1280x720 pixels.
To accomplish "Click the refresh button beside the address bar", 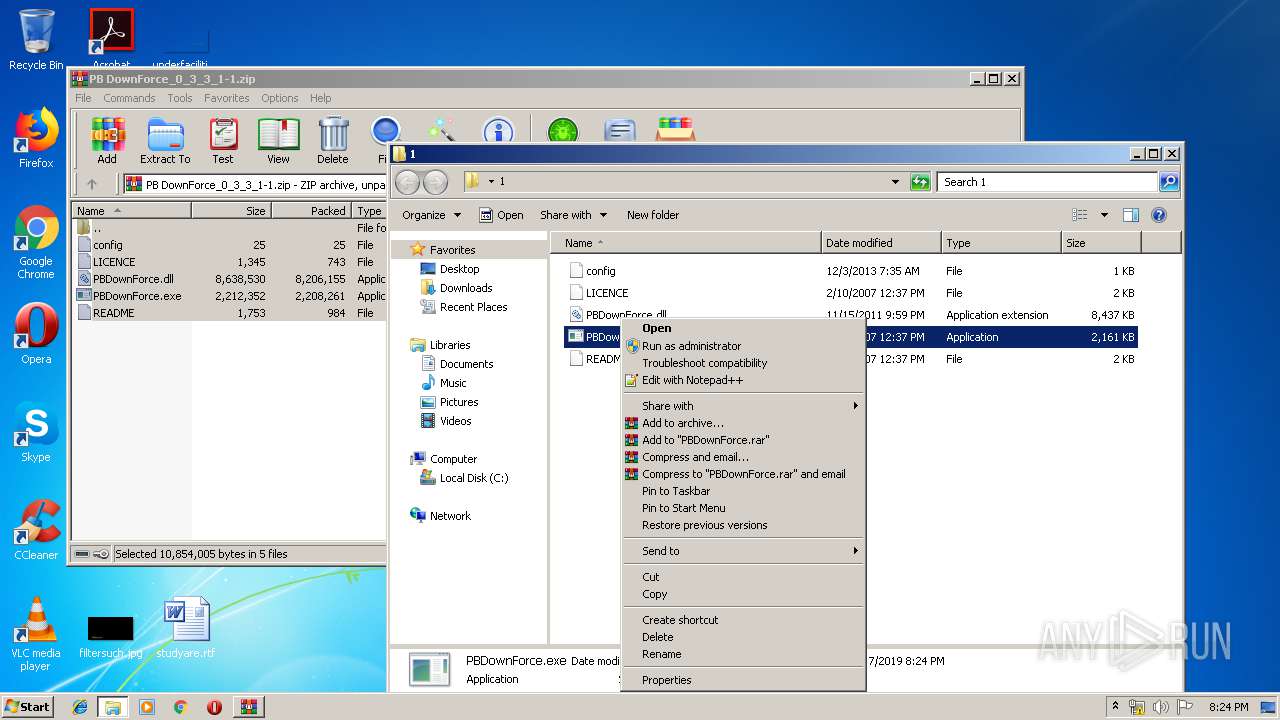I will click(x=920, y=182).
